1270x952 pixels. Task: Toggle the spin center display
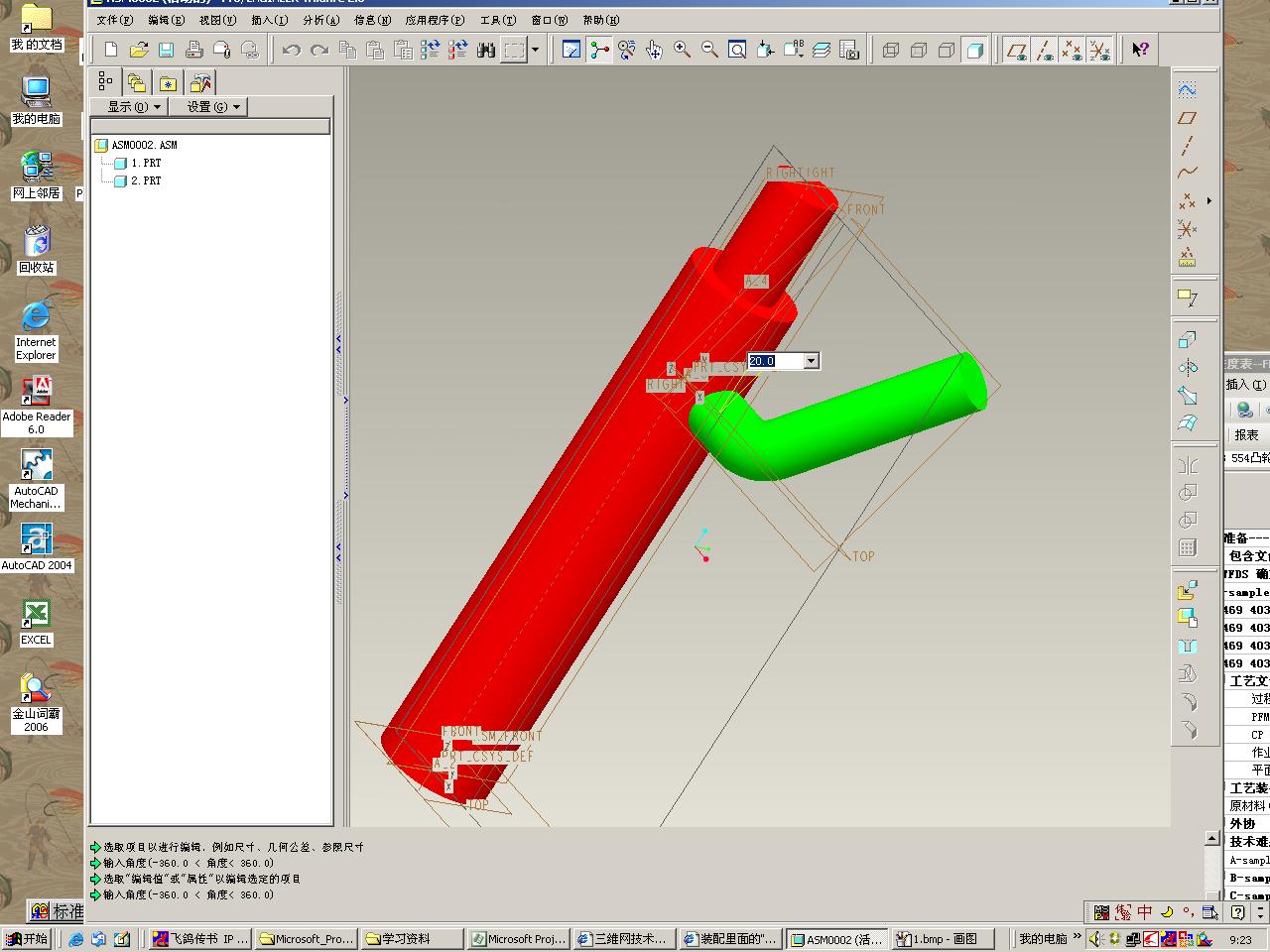click(599, 50)
